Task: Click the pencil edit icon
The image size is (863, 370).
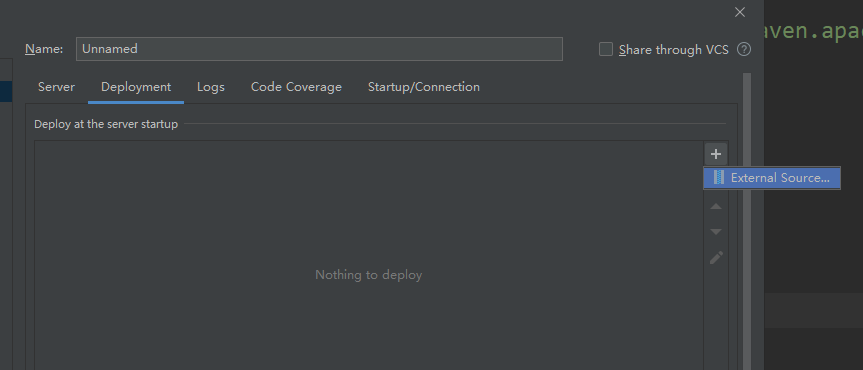Action: click(x=716, y=257)
